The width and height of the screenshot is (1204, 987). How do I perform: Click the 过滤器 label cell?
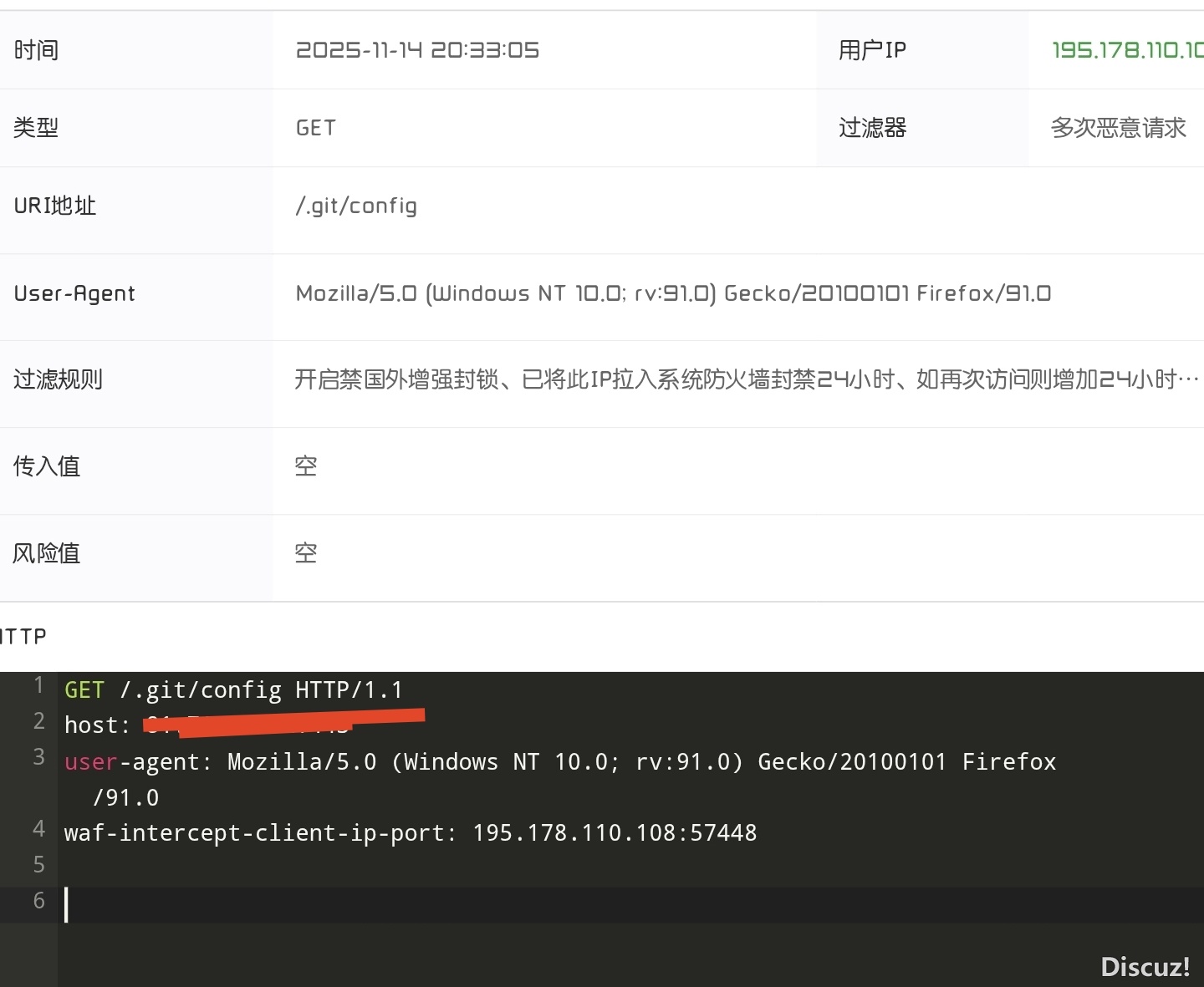point(872,128)
